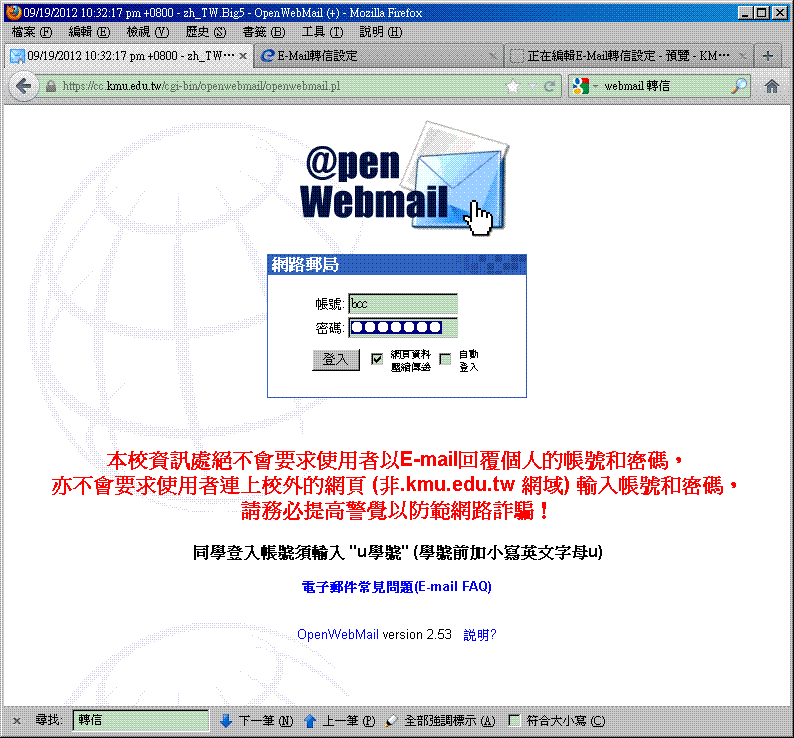The width and height of the screenshot is (794, 738).
Task: Bookmark this page with the star icon
Action: [513, 86]
